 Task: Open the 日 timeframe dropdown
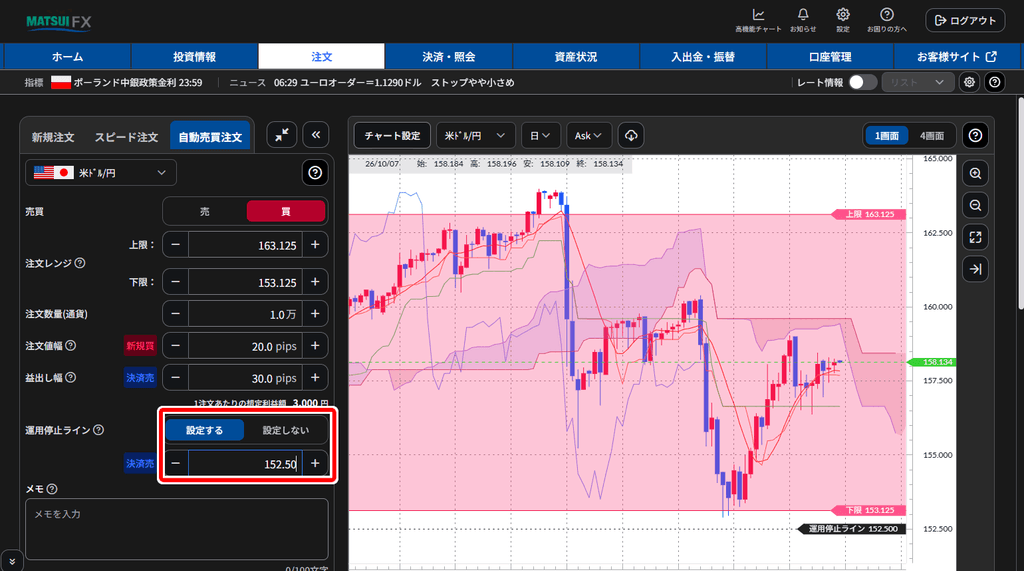click(x=540, y=135)
